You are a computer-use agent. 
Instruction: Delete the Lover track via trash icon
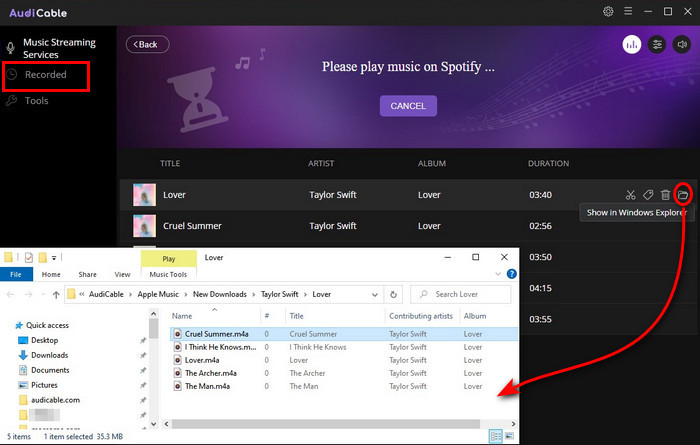[665, 195]
